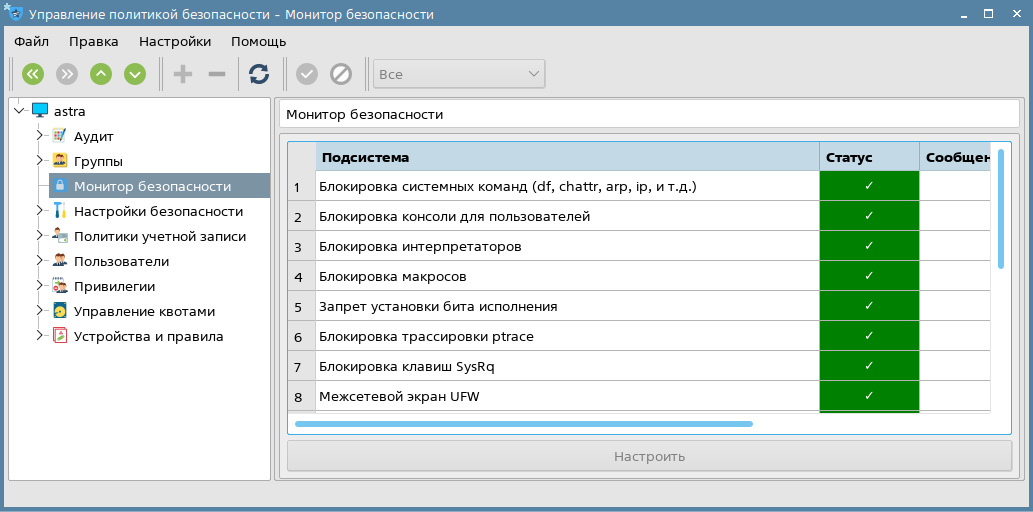Open the Настройки menu
The image size is (1033, 512).
coord(175,42)
